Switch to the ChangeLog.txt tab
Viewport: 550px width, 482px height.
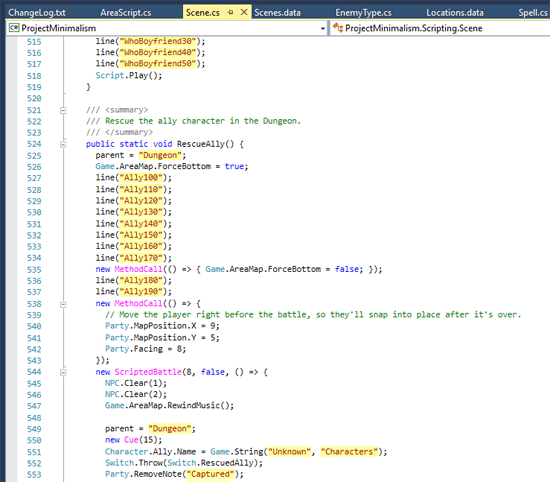click(x=37, y=13)
